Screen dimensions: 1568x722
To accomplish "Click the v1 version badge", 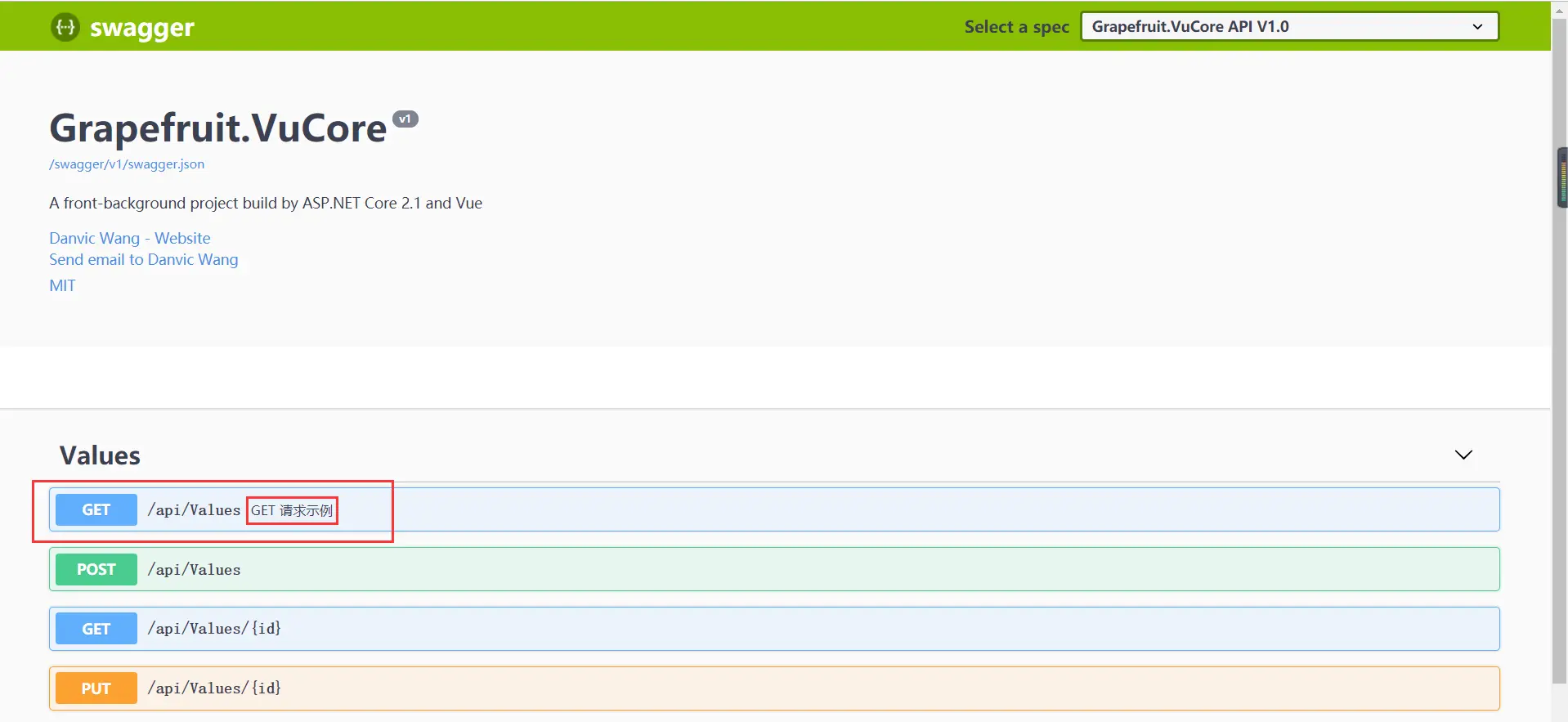I will (405, 119).
